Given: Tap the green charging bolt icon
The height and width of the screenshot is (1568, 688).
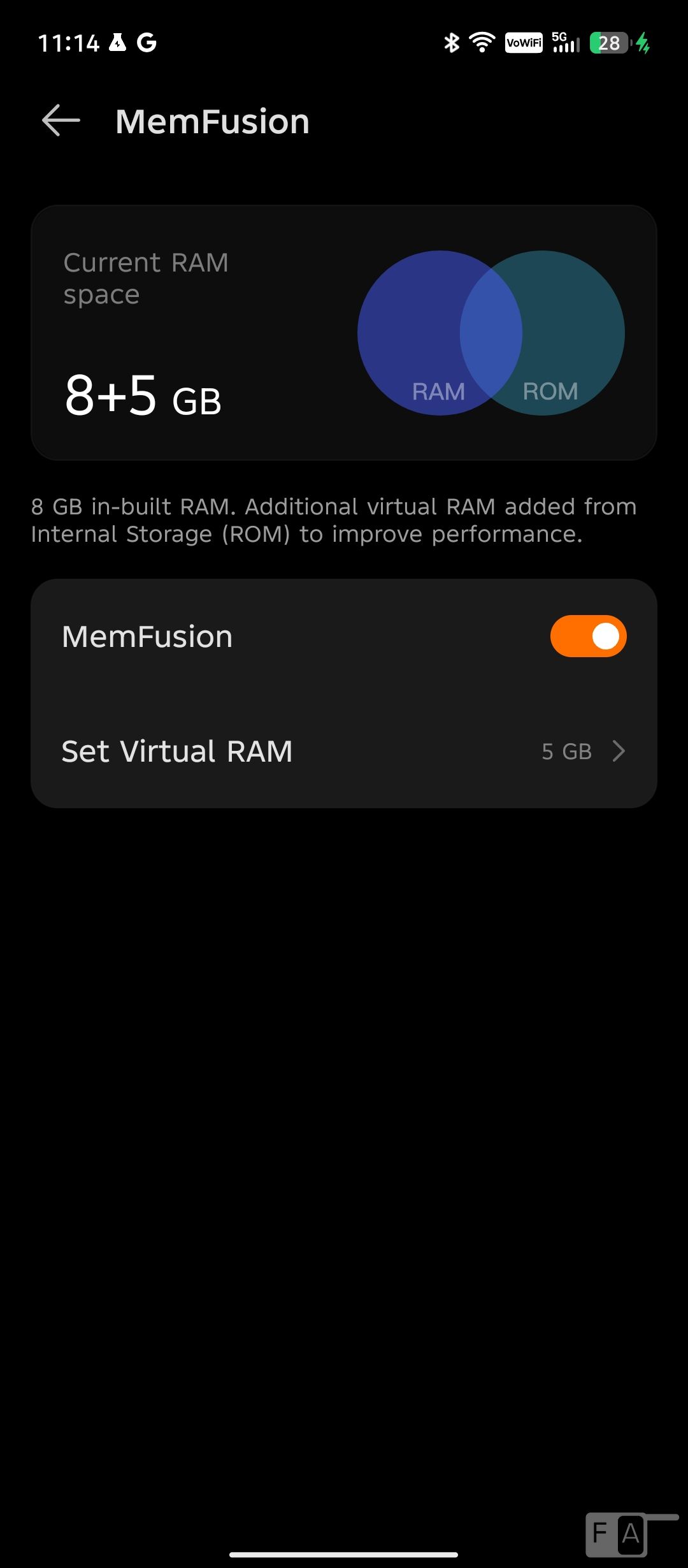Looking at the screenshot, I should pyautogui.click(x=643, y=43).
